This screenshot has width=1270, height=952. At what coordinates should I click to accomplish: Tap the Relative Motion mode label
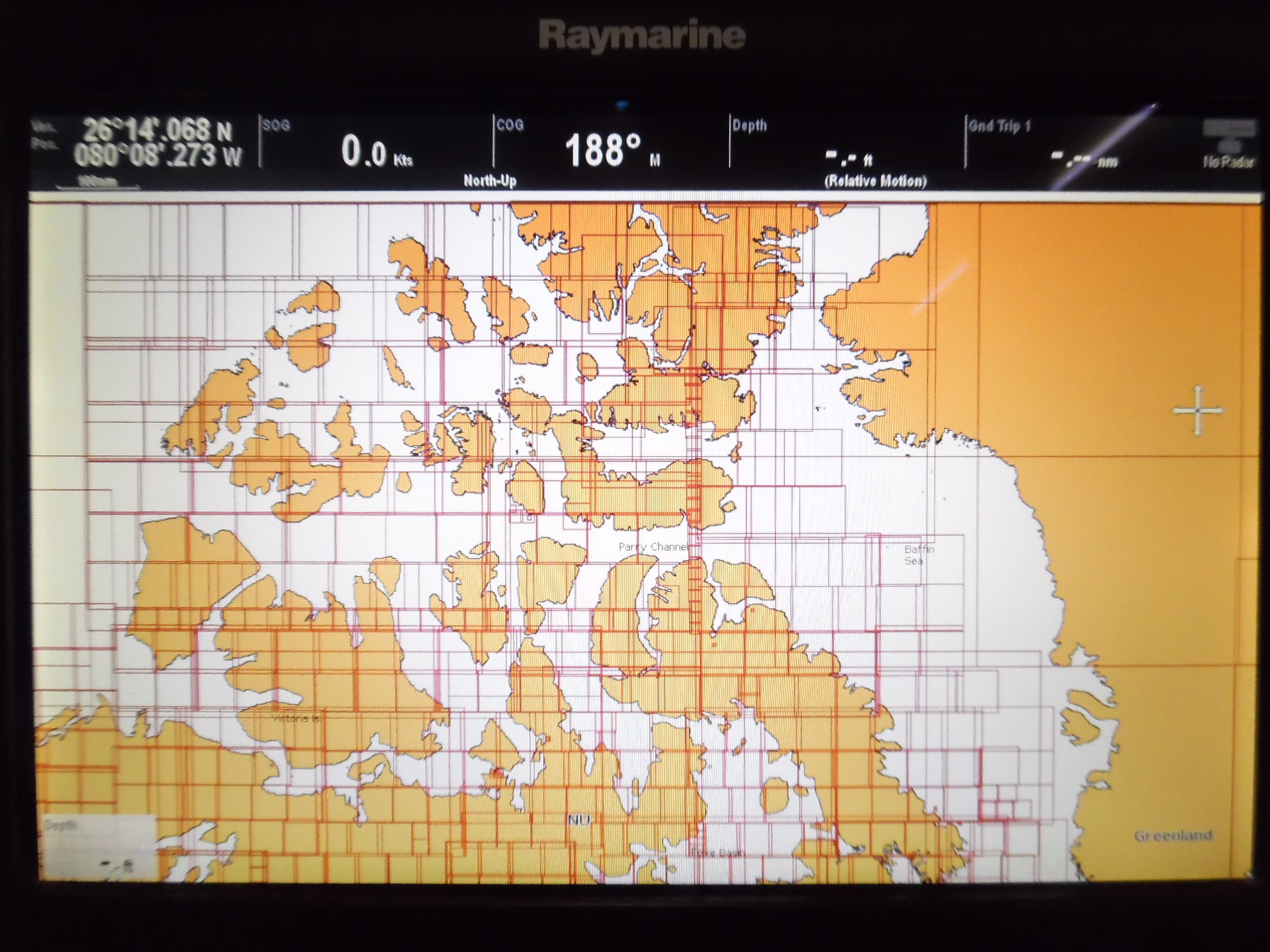[x=875, y=181]
